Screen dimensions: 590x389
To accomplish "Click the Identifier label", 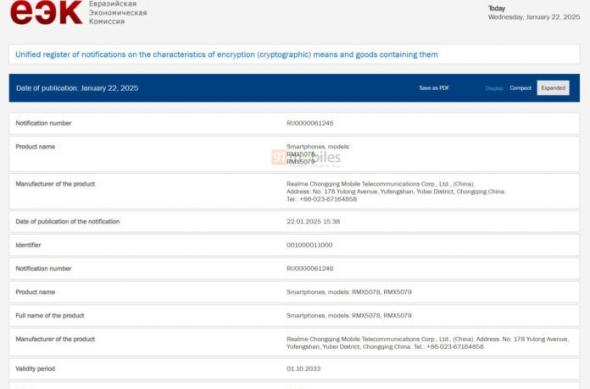I will coord(28,245).
